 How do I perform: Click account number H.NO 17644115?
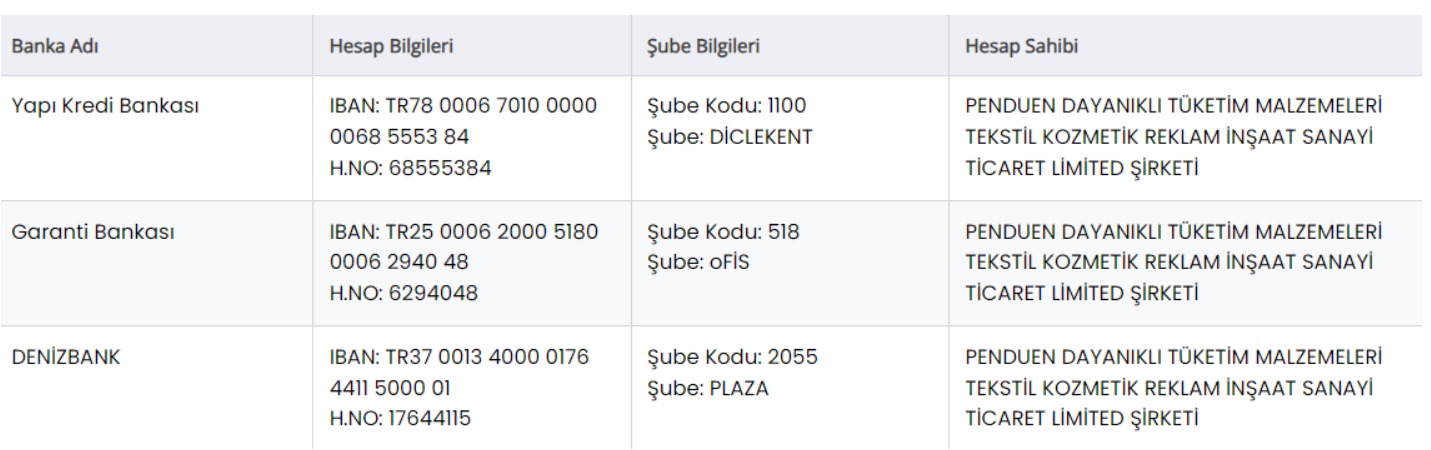click(x=400, y=420)
